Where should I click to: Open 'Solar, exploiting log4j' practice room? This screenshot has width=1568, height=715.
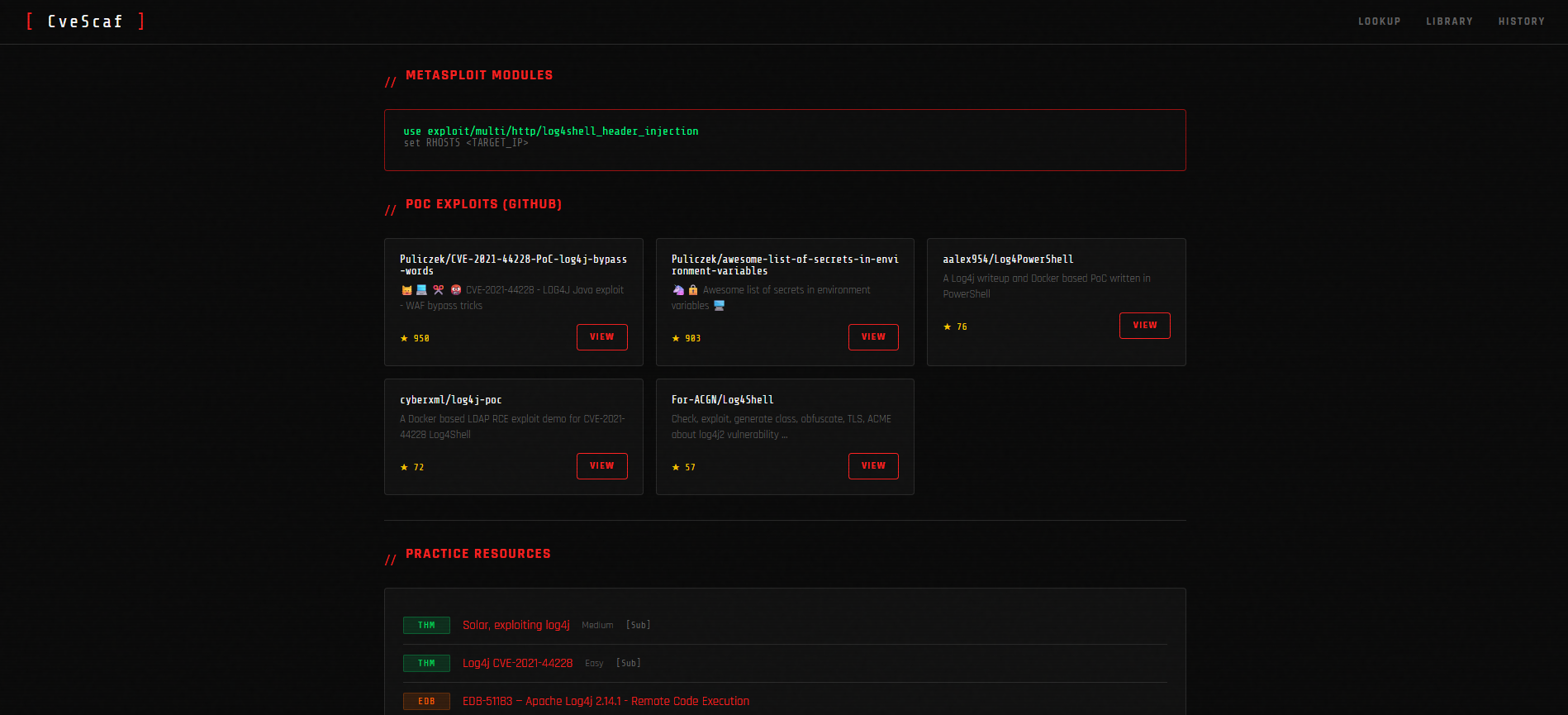516,625
